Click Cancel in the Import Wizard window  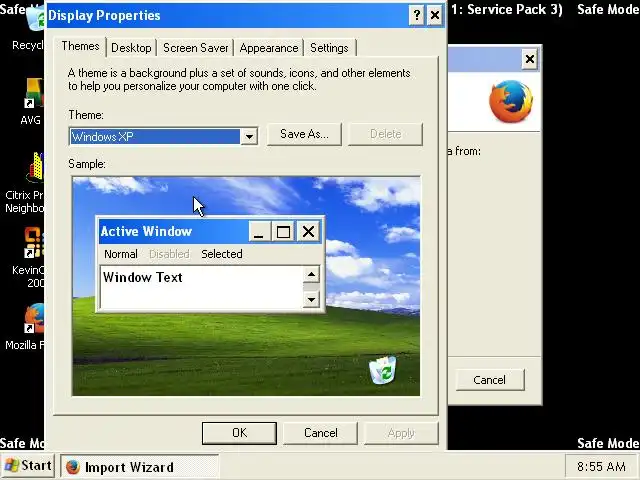(x=490, y=380)
